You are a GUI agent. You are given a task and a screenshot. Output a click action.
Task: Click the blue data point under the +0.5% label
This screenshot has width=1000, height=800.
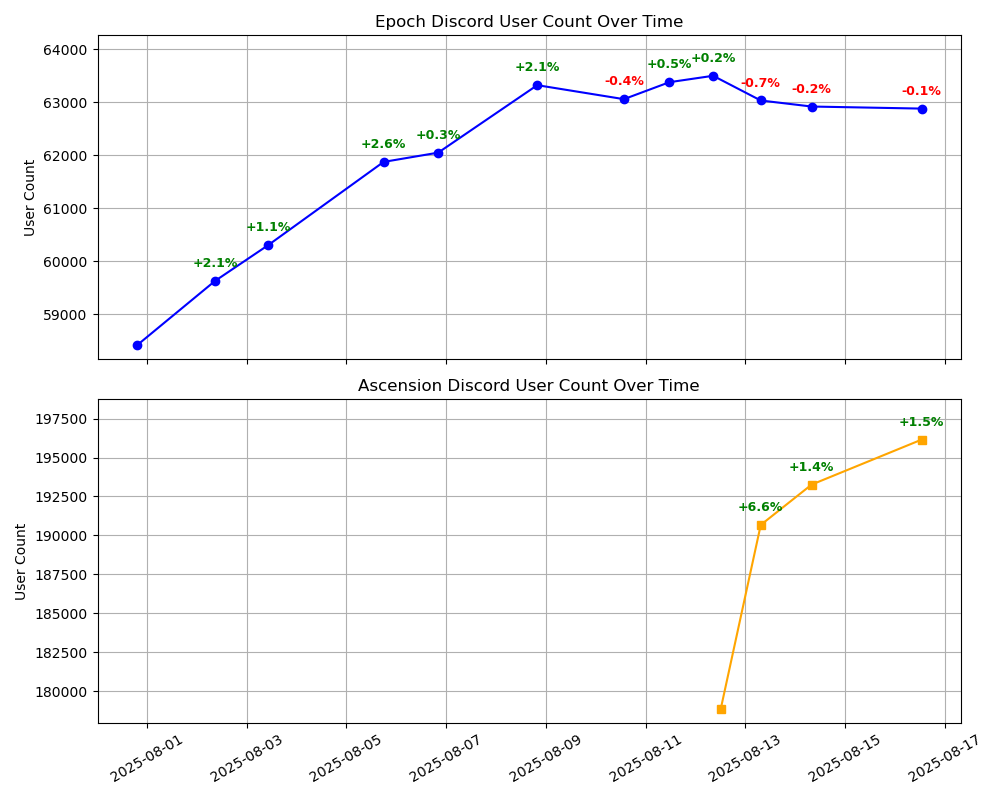(670, 82)
